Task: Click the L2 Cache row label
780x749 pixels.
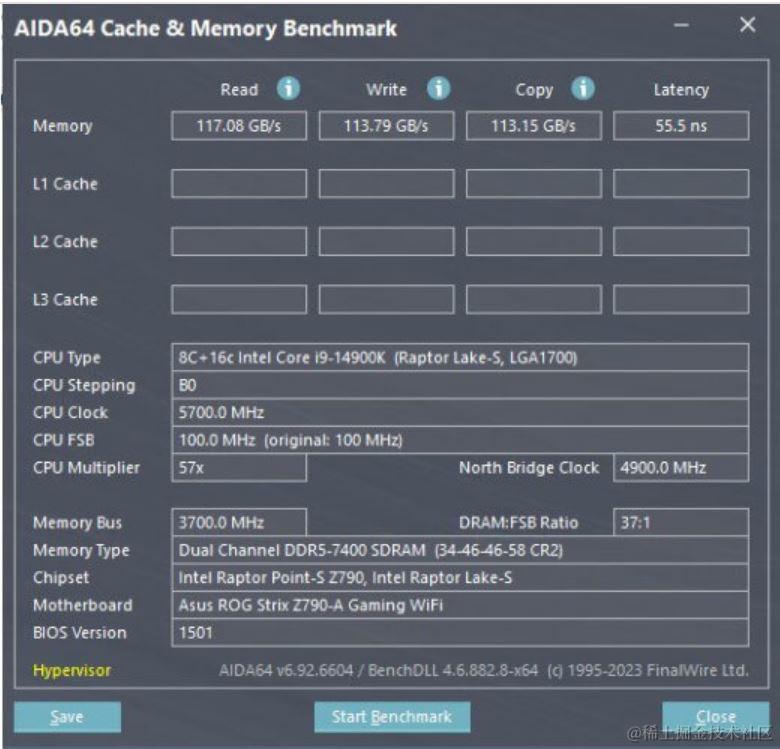Action: point(65,242)
